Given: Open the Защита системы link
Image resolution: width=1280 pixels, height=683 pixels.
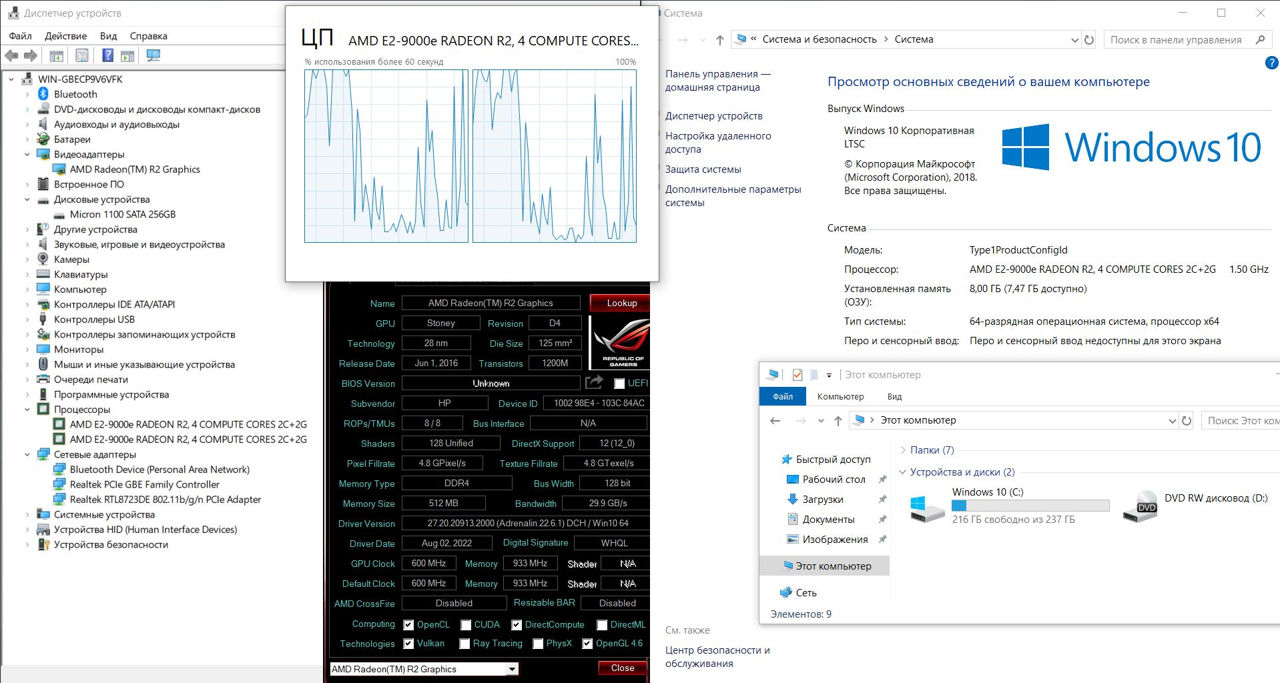Looking at the screenshot, I should (x=703, y=169).
